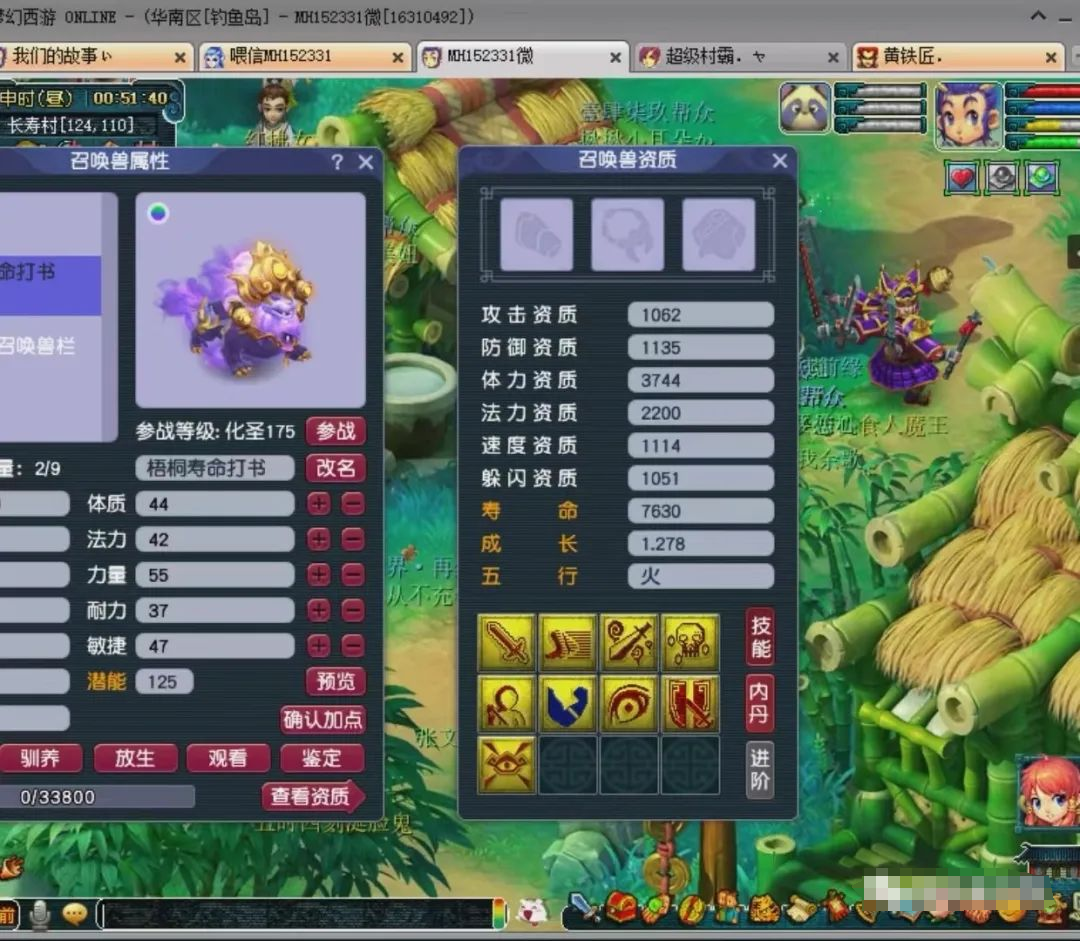Click the 观看 view button
The image size is (1080, 941).
228,758
